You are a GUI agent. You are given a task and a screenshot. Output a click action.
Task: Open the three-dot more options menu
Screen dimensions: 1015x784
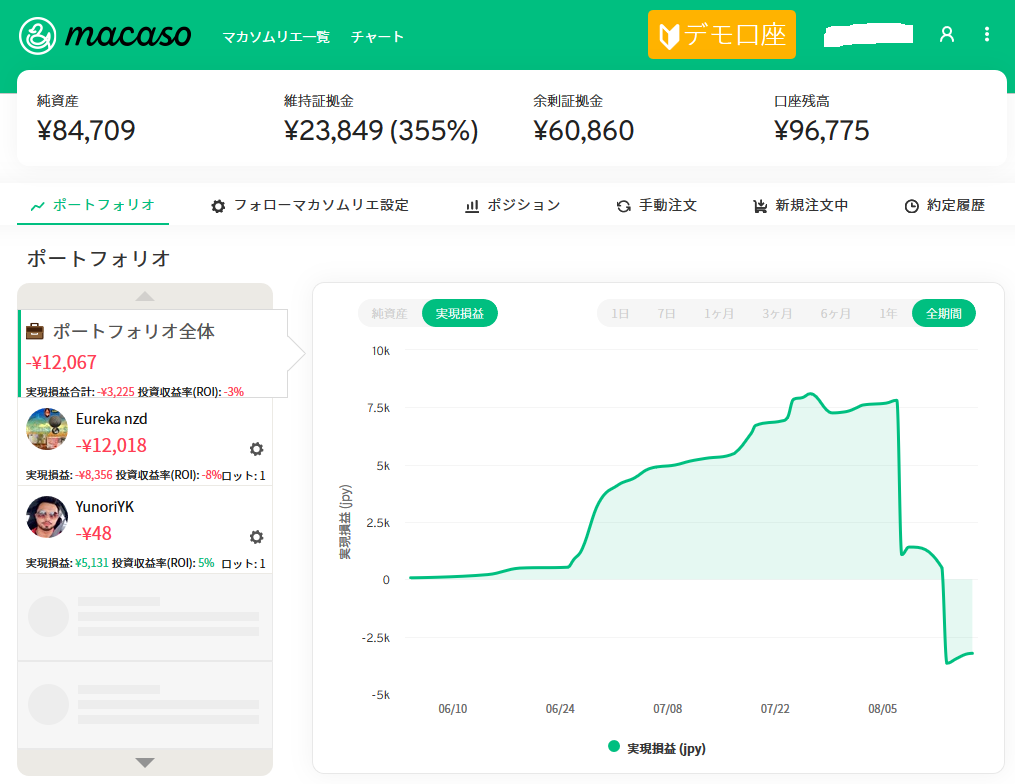987,34
